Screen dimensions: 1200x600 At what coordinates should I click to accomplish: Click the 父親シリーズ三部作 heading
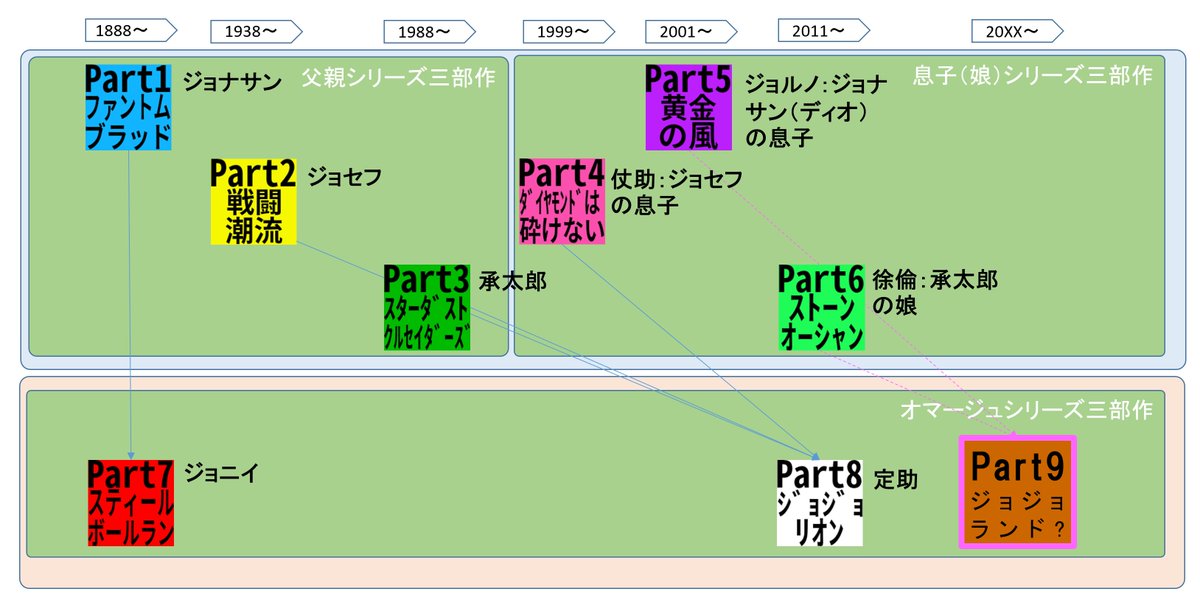tap(399, 77)
